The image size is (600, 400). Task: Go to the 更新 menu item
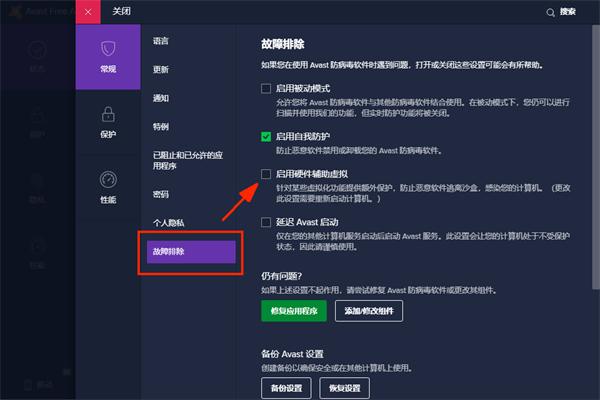coord(161,70)
